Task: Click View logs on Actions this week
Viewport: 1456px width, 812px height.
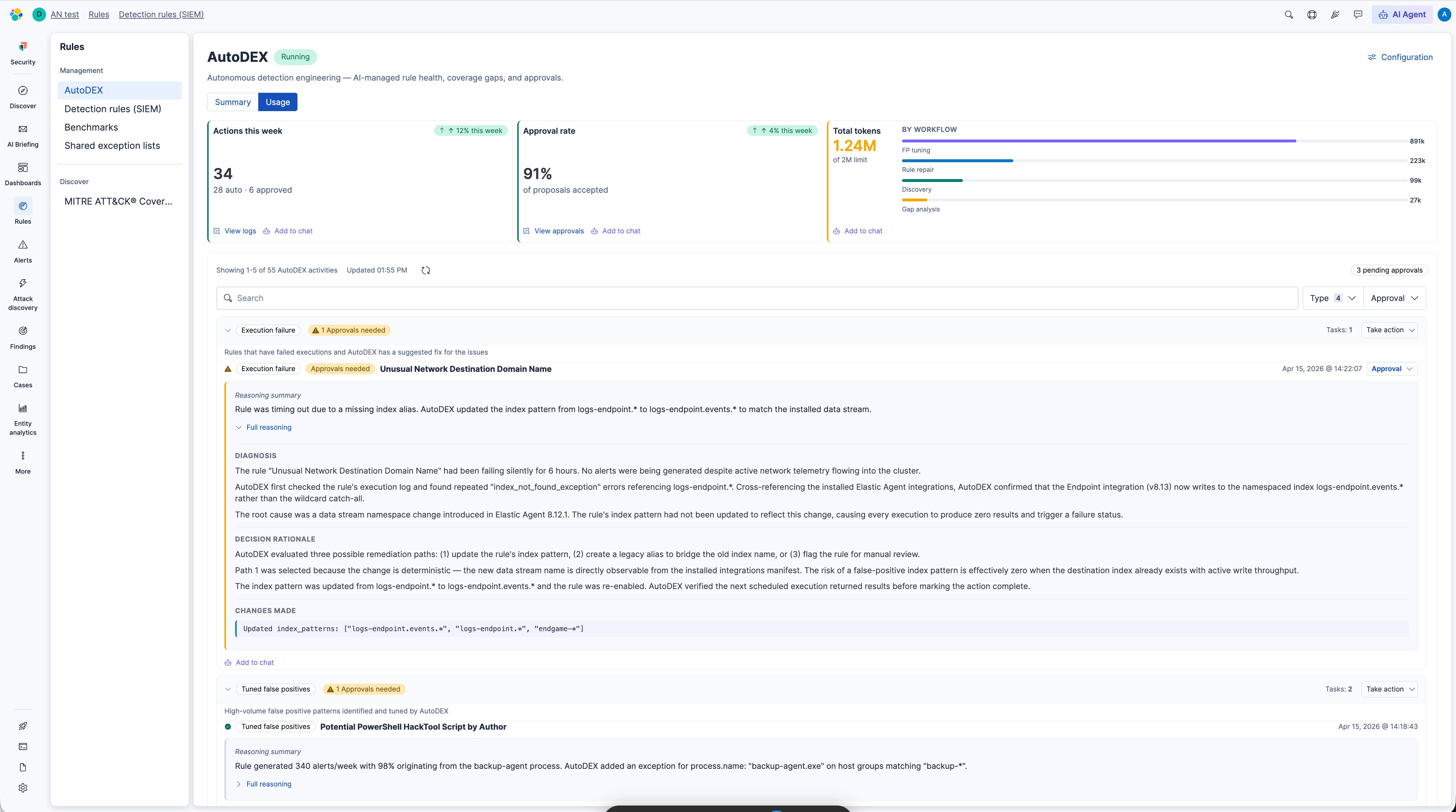Action: pos(235,231)
